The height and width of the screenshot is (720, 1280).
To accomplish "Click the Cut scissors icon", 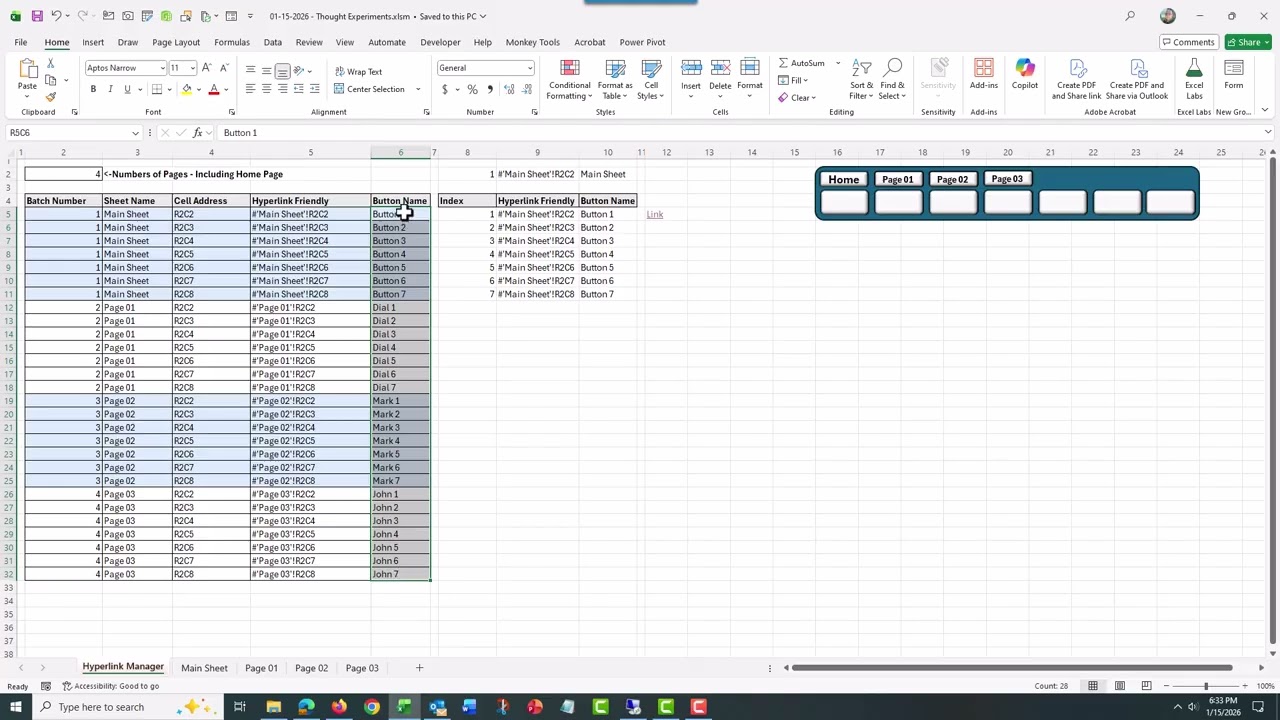I will (x=51, y=64).
